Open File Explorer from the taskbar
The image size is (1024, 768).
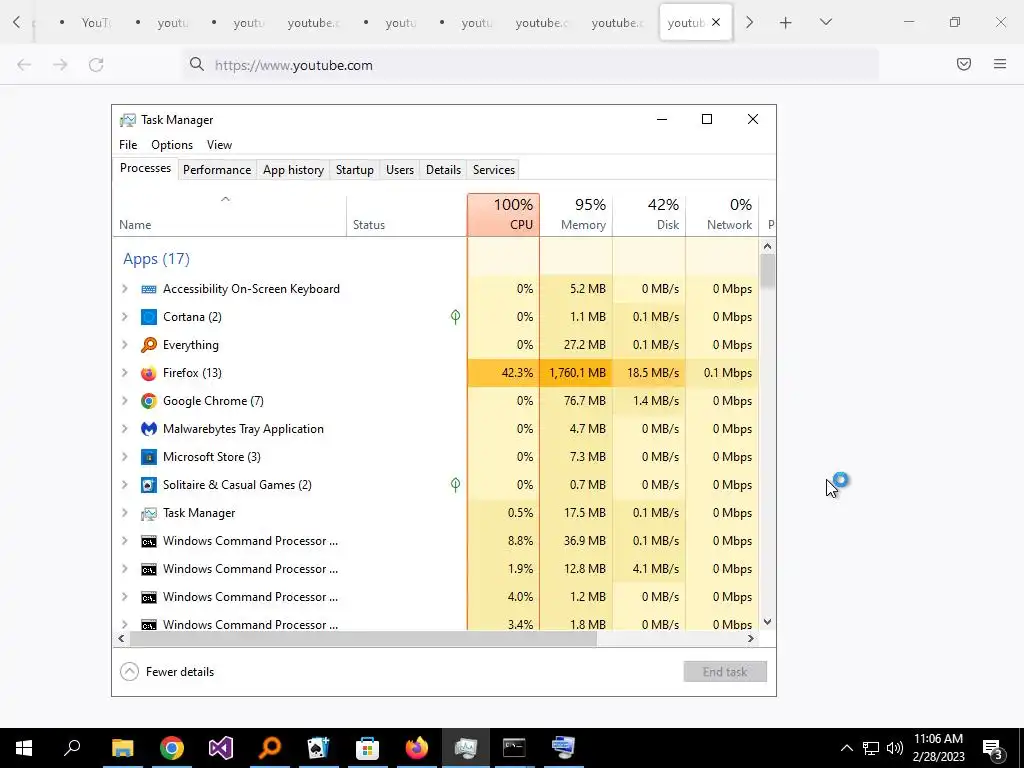coord(122,748)
